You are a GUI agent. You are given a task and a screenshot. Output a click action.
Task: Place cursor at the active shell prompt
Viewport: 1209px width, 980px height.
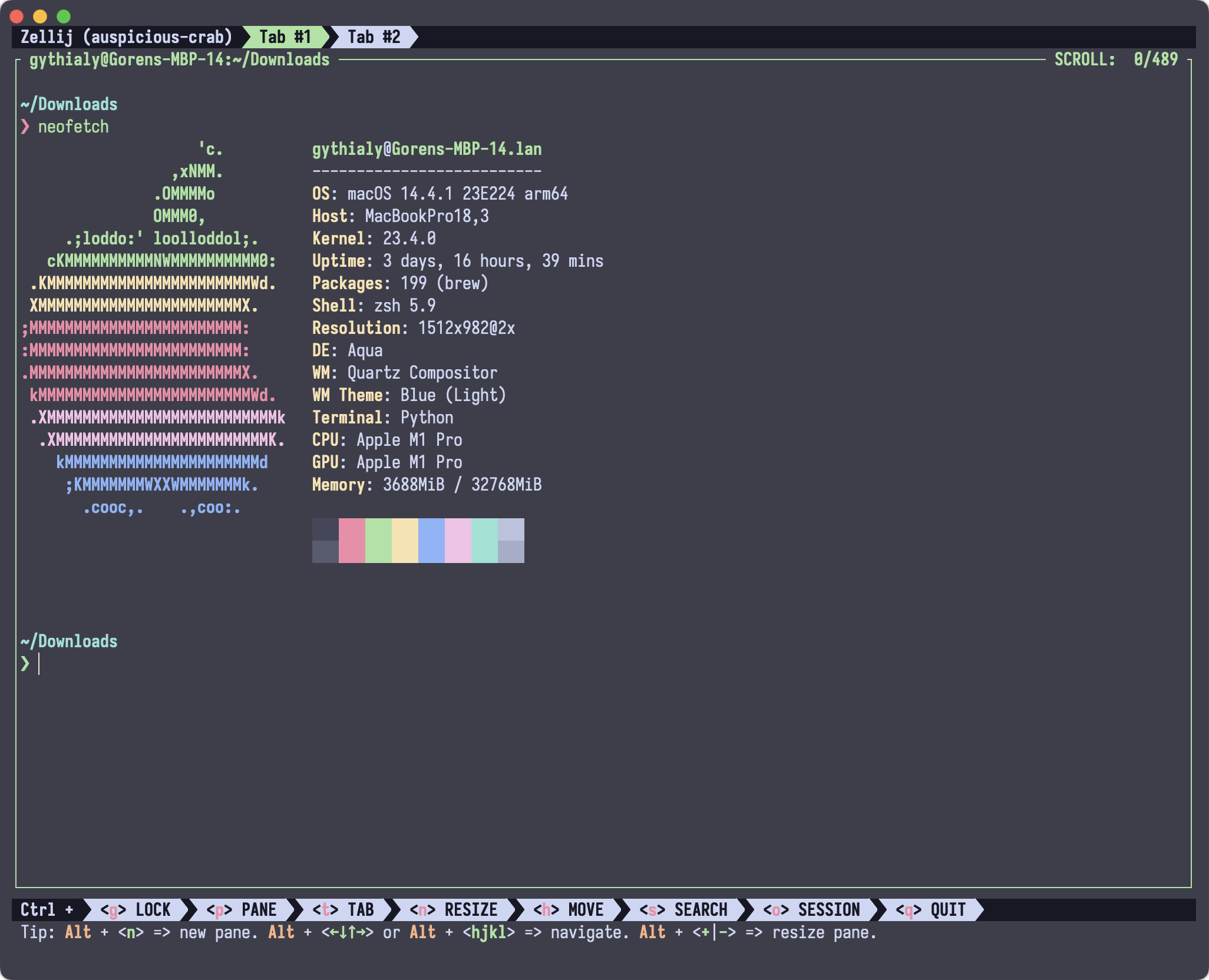(x=39, y=664)
